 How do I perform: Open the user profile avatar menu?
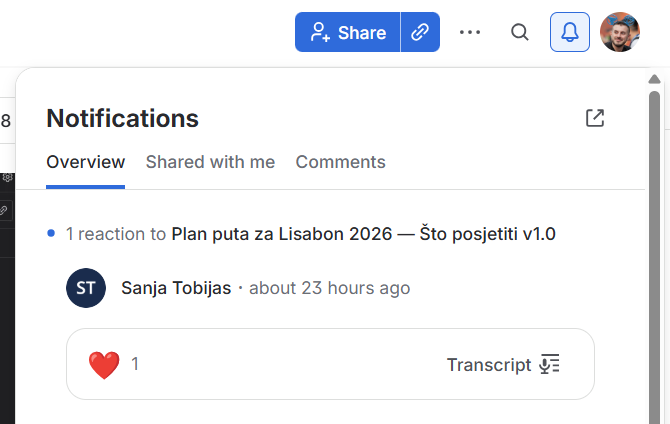point(620,32)
